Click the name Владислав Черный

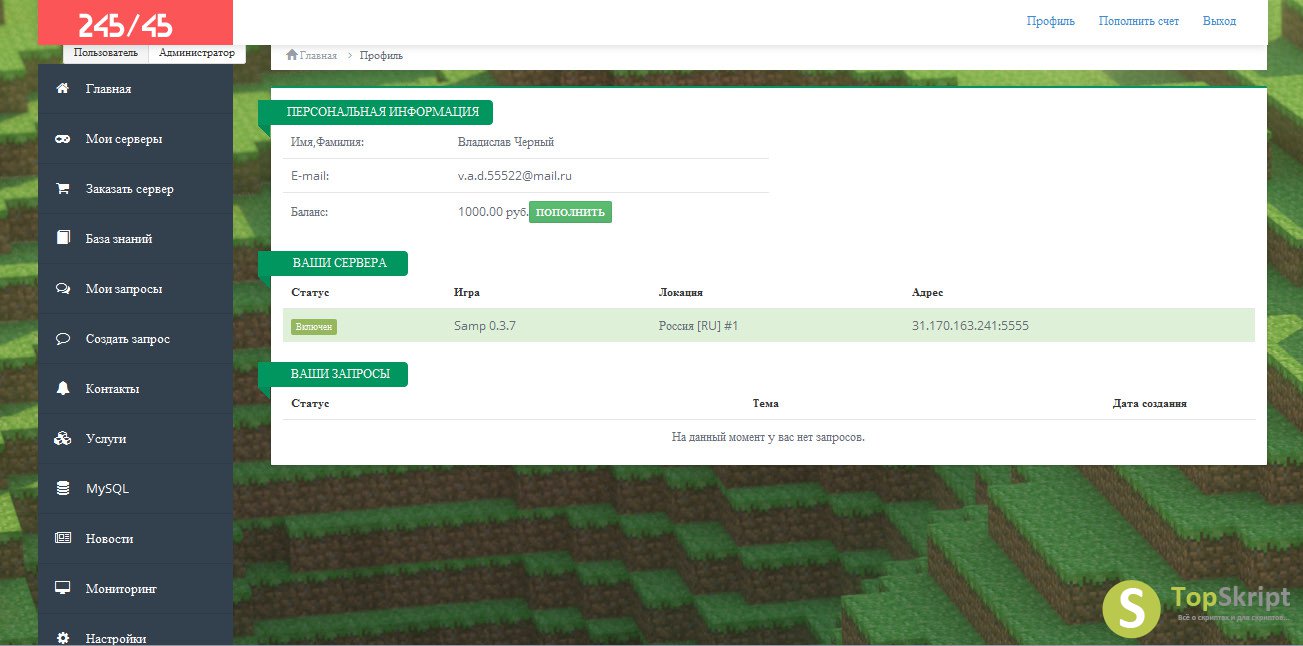tap(506, 142)
